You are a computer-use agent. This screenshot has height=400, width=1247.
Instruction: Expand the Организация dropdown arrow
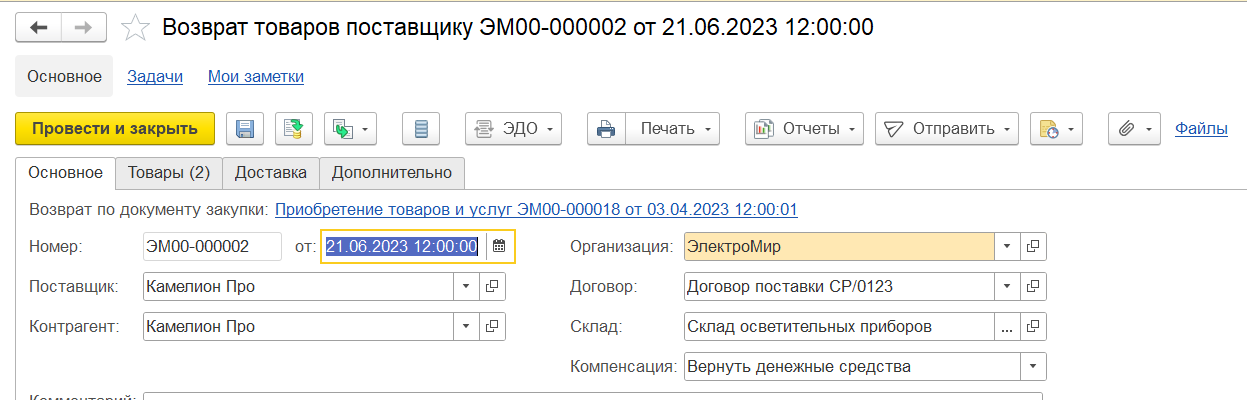(x=1007, y=246)
